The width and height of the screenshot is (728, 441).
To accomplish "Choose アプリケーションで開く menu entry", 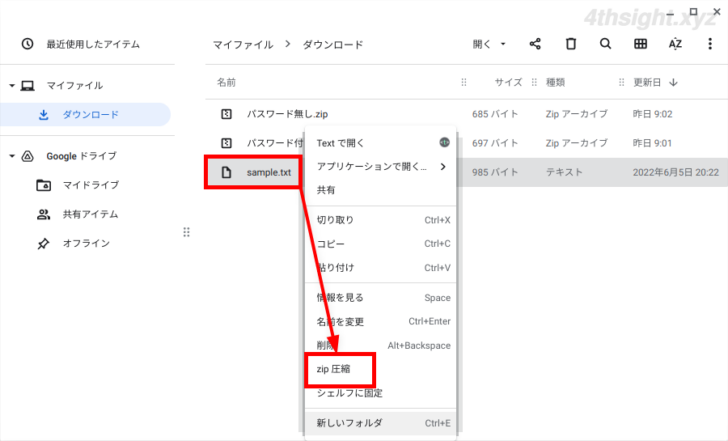I will pos(381,166).
